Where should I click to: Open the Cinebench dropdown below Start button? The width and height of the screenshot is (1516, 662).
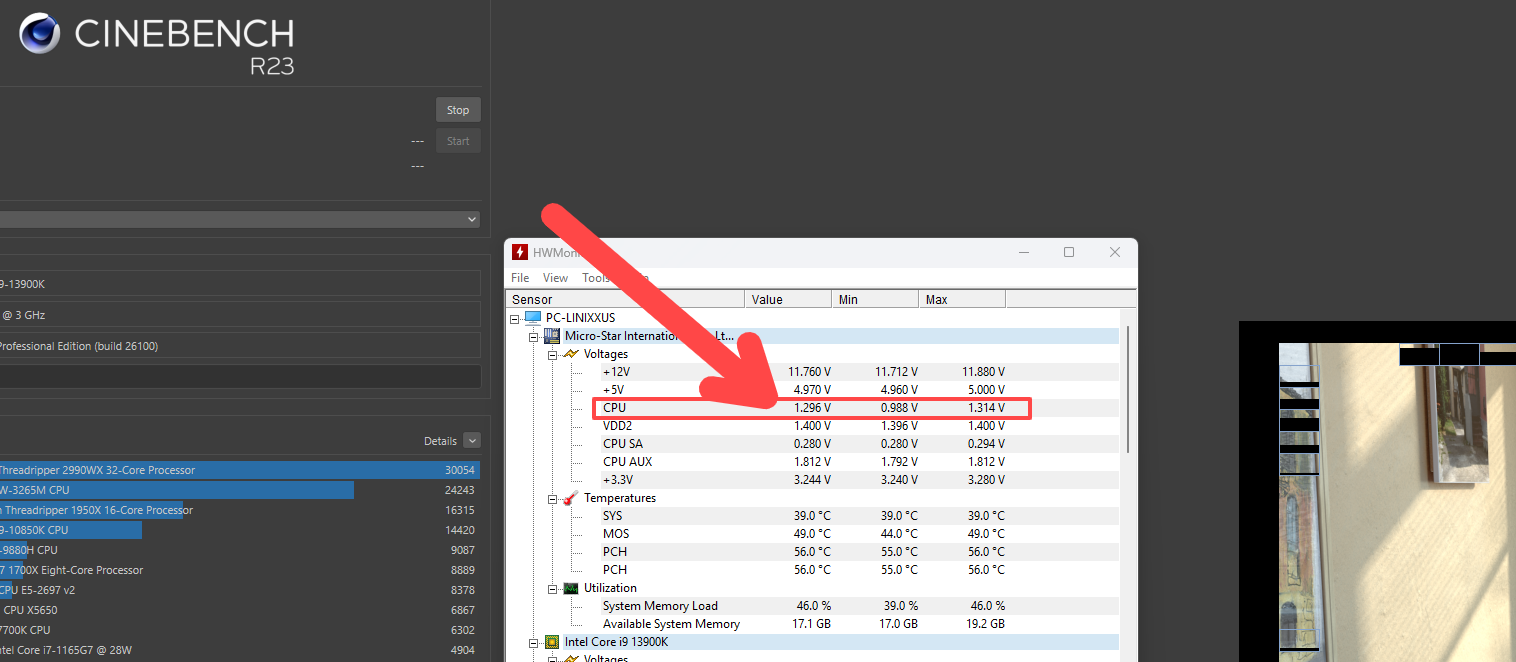pos(240,219)
